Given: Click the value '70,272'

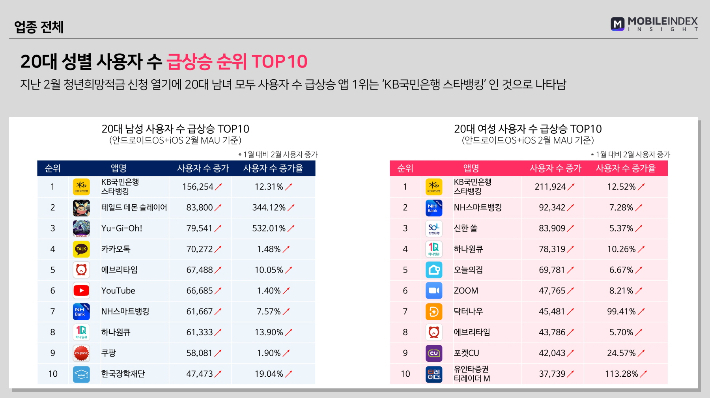Looking at the screenshot, I should [199, 249].
